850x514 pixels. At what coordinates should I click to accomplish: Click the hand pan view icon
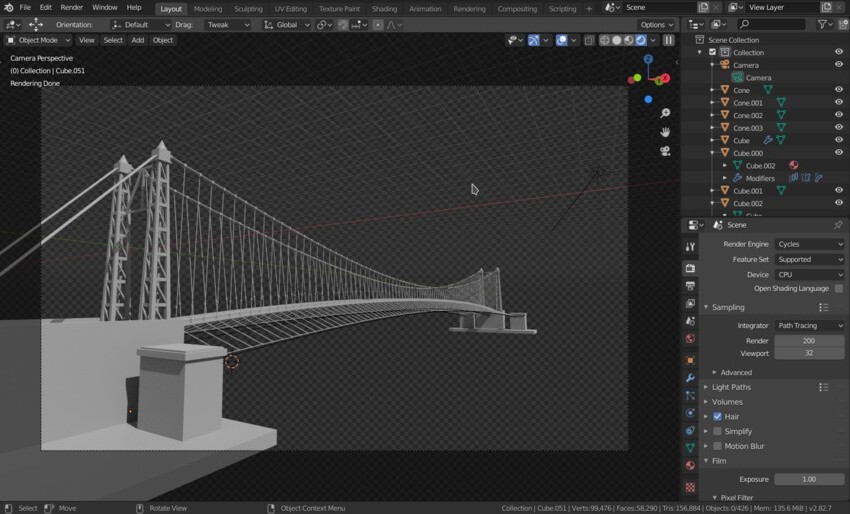pos(665,132)
